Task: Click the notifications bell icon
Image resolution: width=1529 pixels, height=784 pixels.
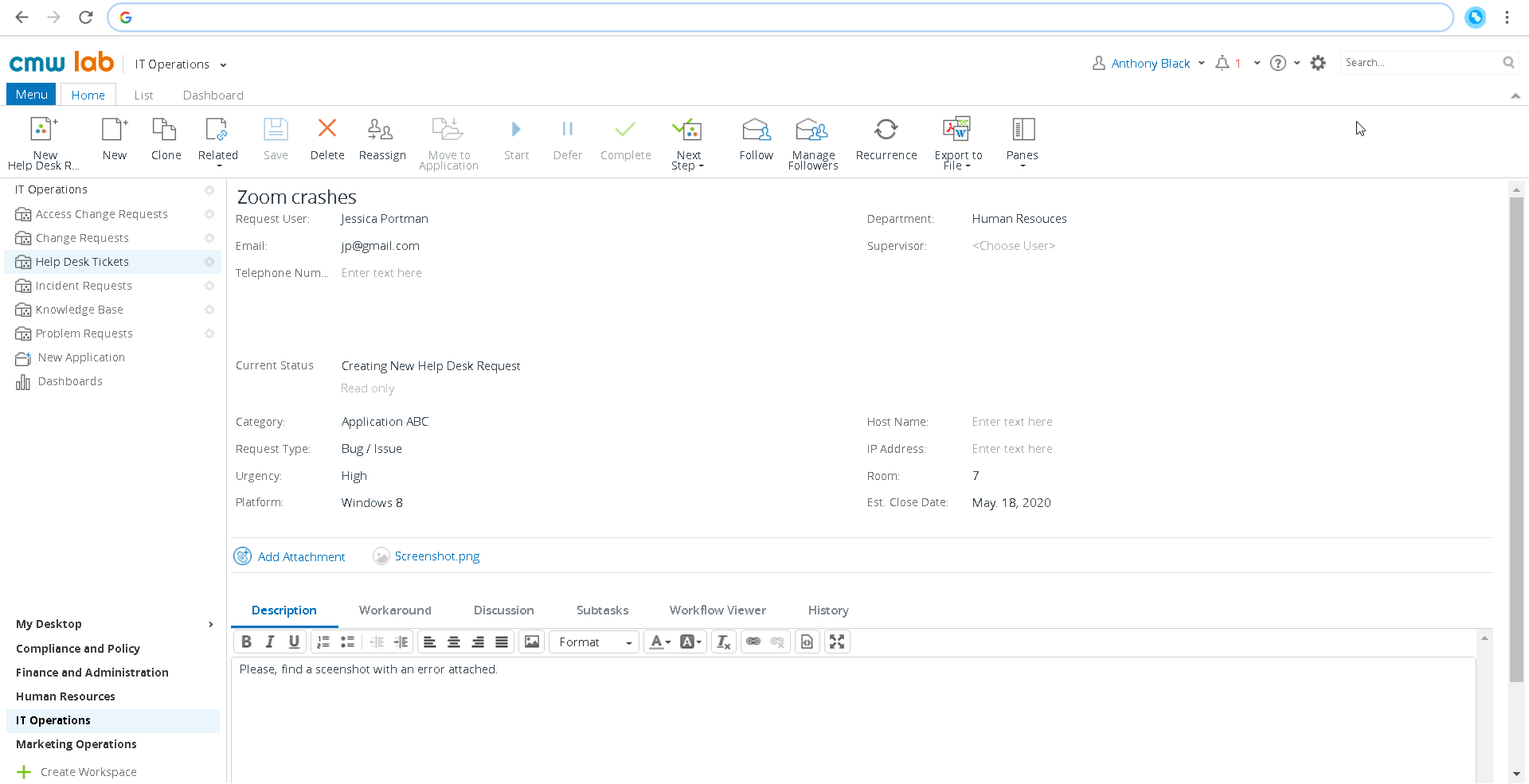Action: [x=1222, y=63]
